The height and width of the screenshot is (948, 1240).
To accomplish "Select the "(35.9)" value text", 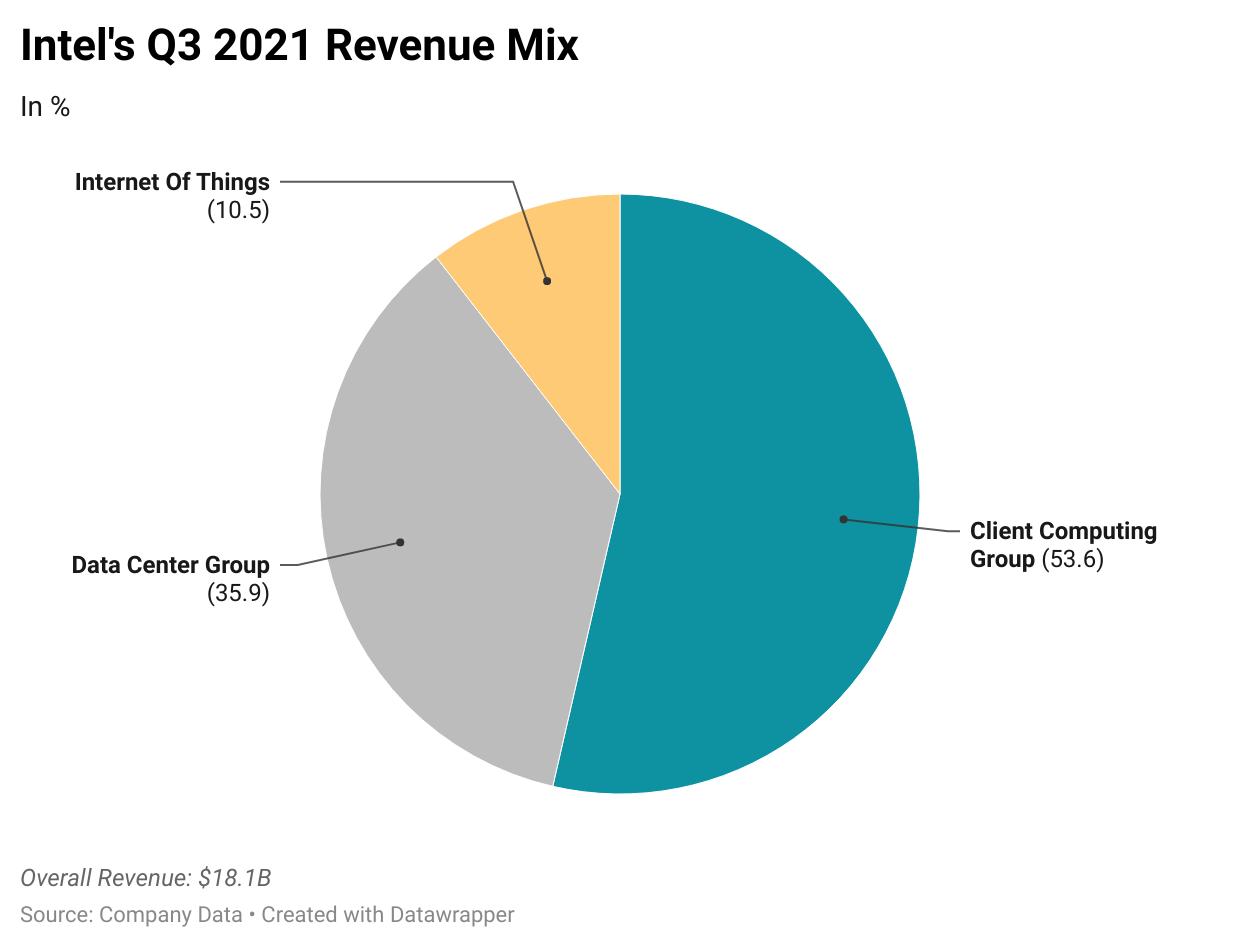I will pos(238,594).
